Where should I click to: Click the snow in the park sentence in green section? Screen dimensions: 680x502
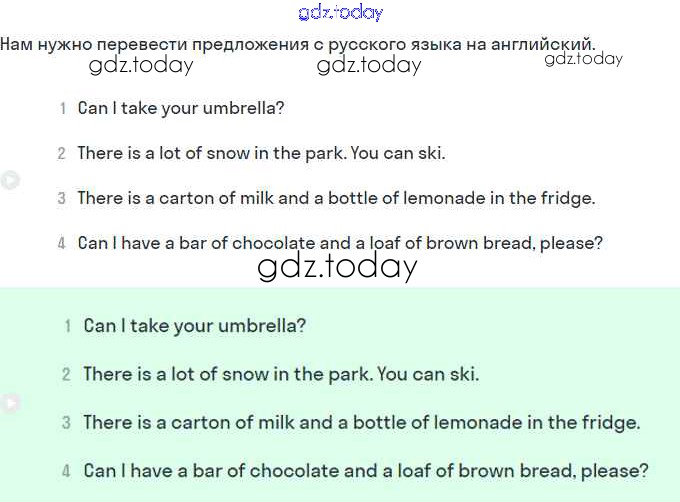281,374
